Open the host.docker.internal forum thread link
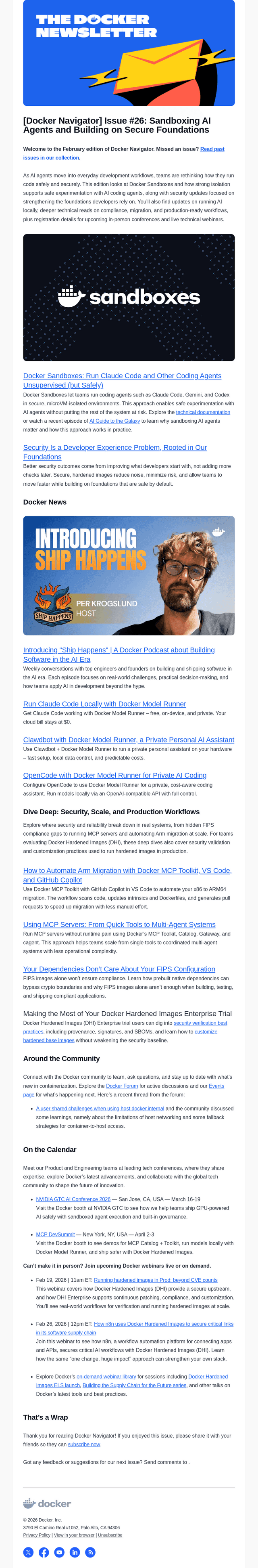 pyautogui.click(x=100, y=1109)
